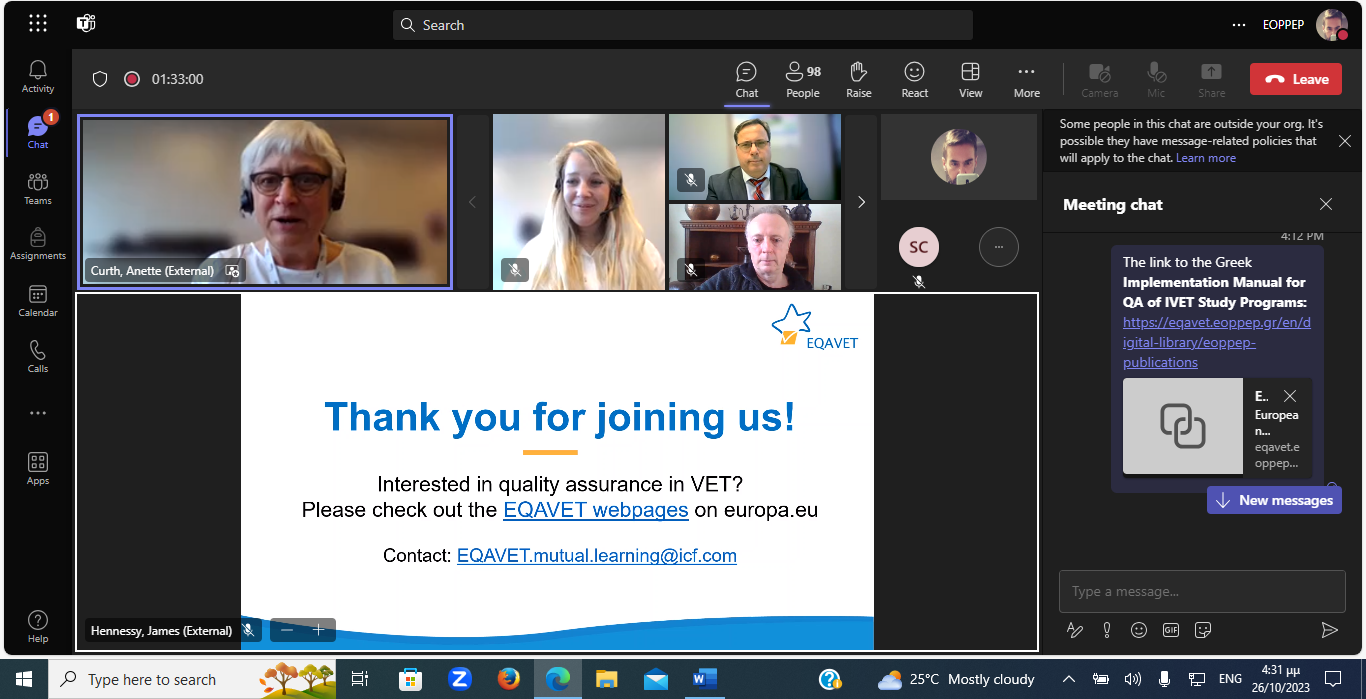Click the emoji icon in chat toolbar
Image resolution: width=1366 pixels, height=699 pixels.
tap(1139, 630)
